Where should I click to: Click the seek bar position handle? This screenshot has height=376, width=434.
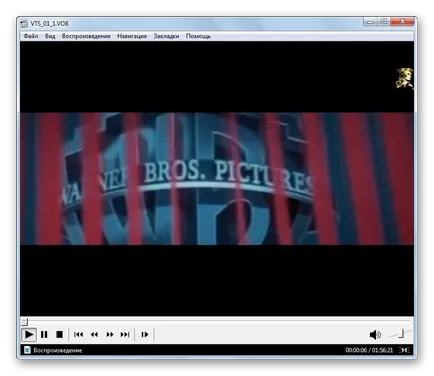(25, 322)
